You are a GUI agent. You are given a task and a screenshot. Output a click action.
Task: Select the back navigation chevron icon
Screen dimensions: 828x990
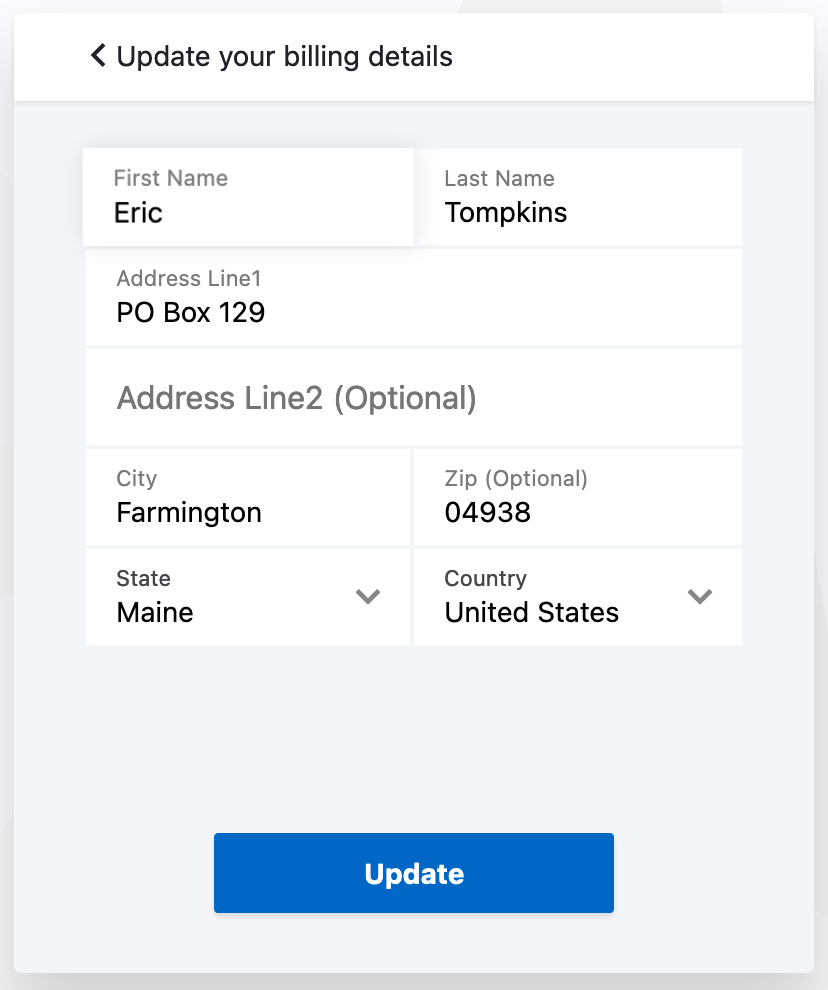(96, 55)
